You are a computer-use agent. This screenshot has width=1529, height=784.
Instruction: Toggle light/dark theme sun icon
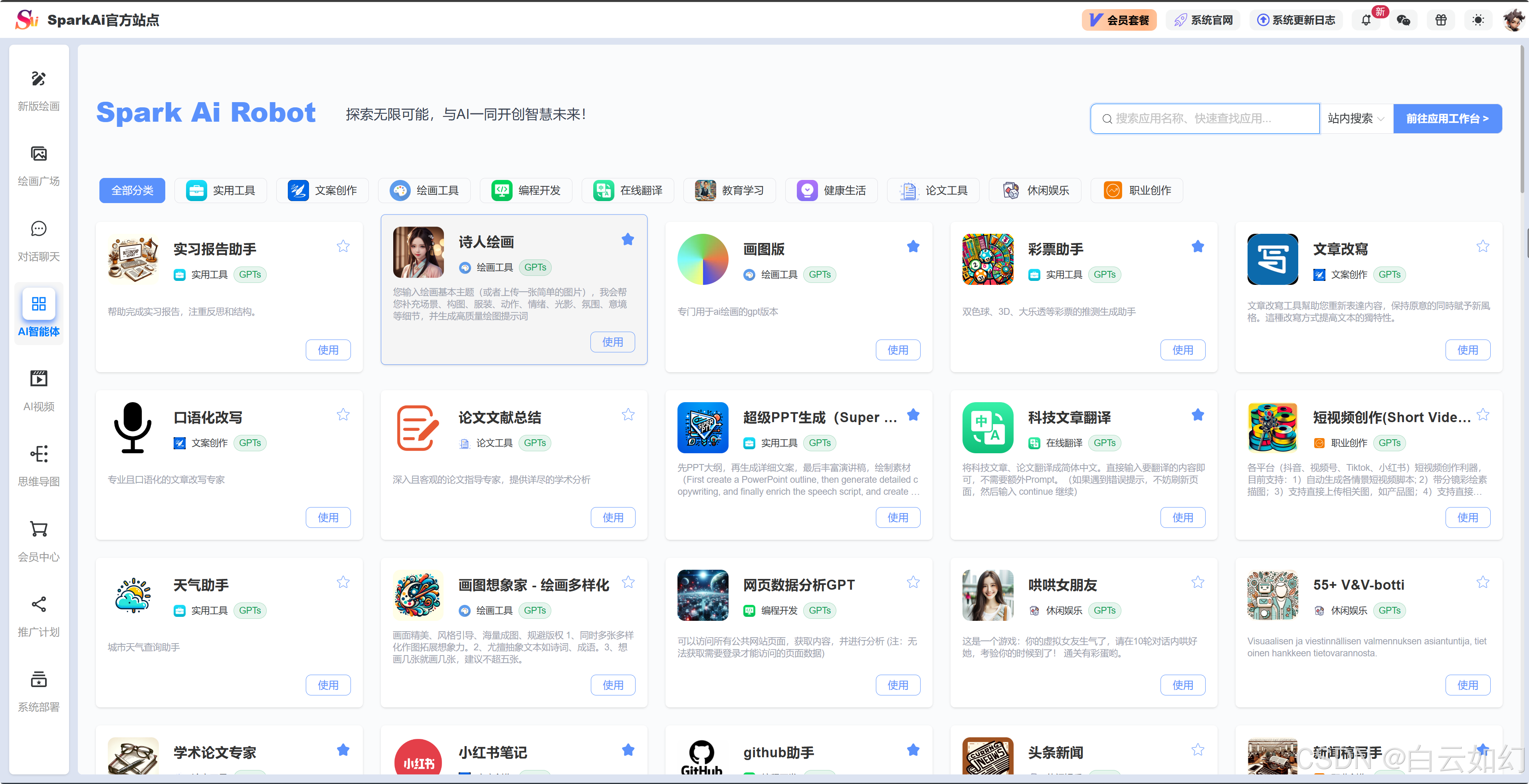(1478, 20)
